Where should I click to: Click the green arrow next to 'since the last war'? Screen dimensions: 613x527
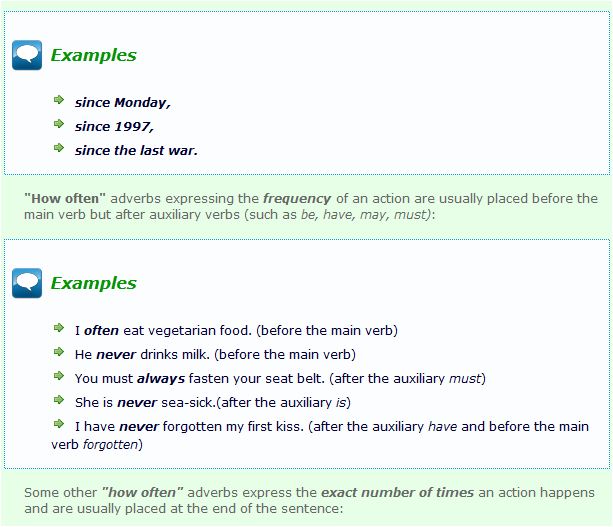coord(61,149)
